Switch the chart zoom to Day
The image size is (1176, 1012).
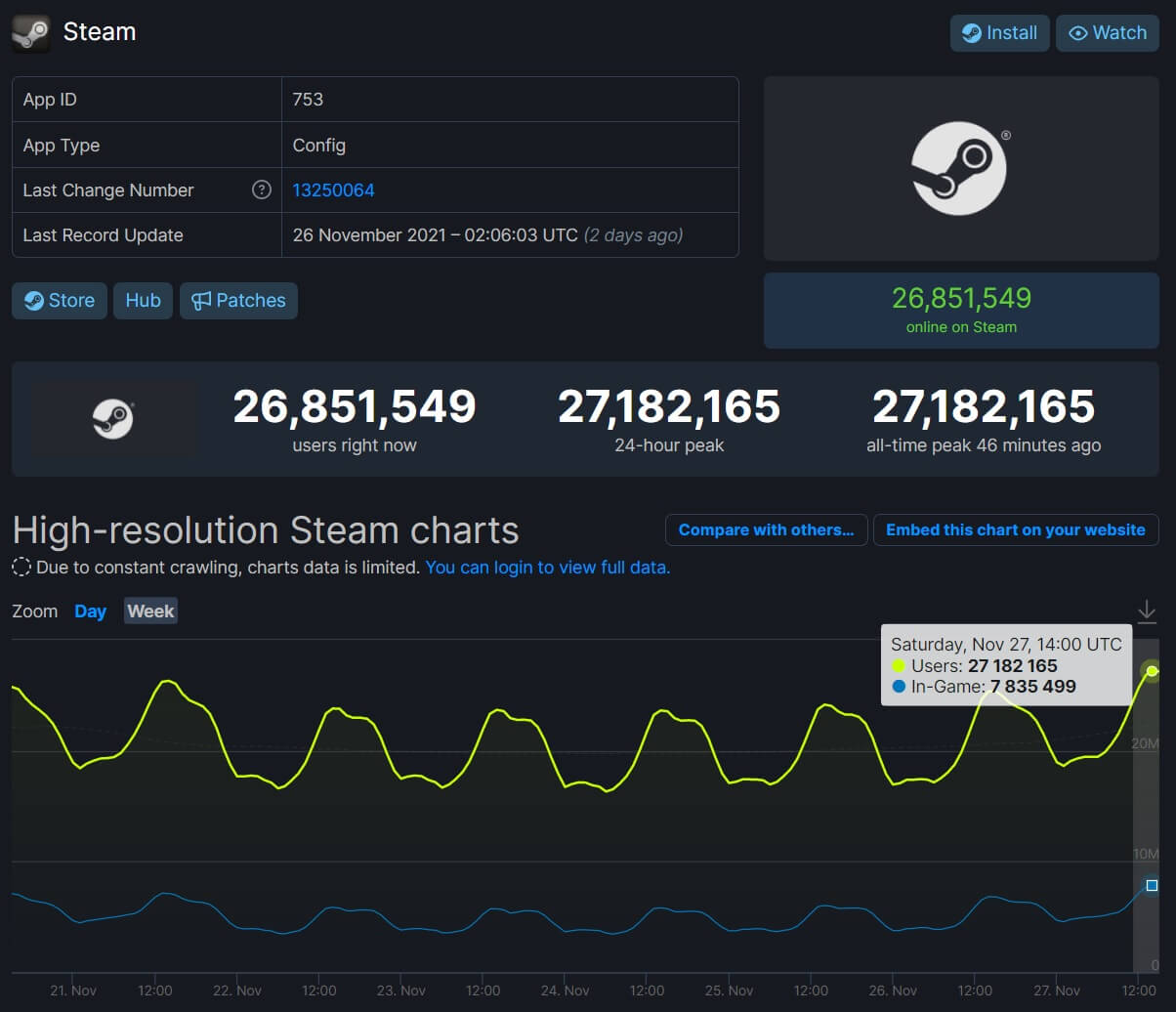pos(90,611)
